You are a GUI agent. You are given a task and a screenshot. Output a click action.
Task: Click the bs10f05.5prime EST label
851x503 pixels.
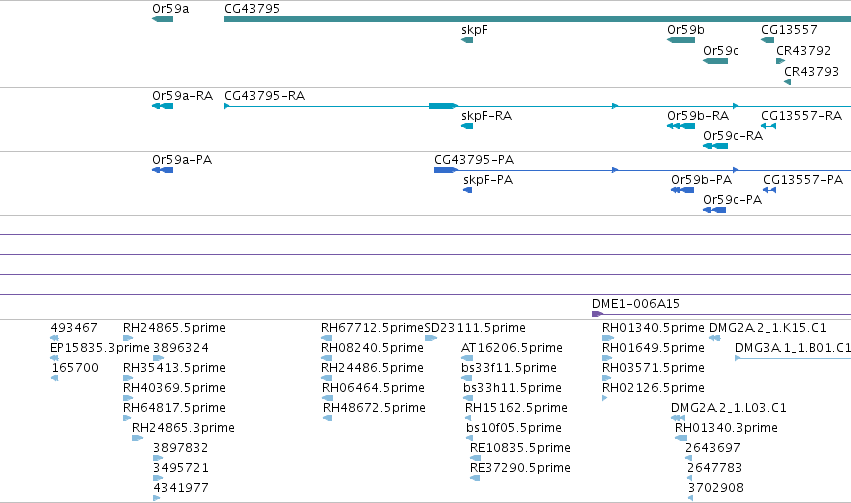click(514, 428)
